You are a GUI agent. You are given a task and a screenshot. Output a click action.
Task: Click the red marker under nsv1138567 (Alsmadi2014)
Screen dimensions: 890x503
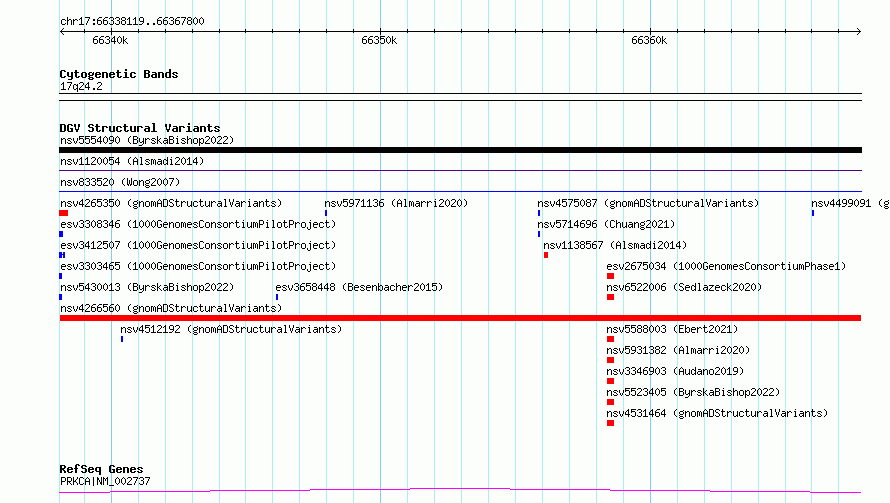click(546, 255)
